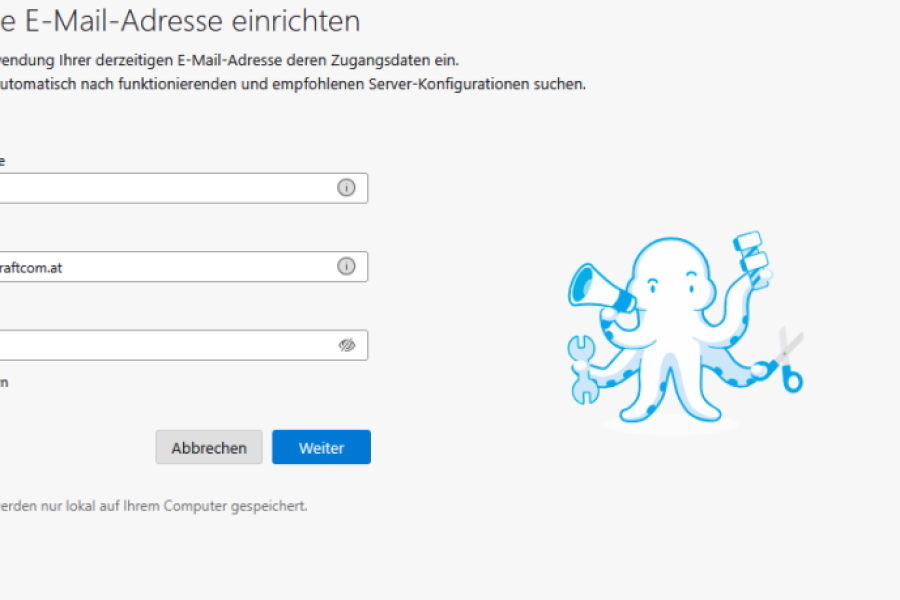This screenshot has height=600, width=900.
Task: Click the wrench in the octopus illustration
Action: [582, 367]
